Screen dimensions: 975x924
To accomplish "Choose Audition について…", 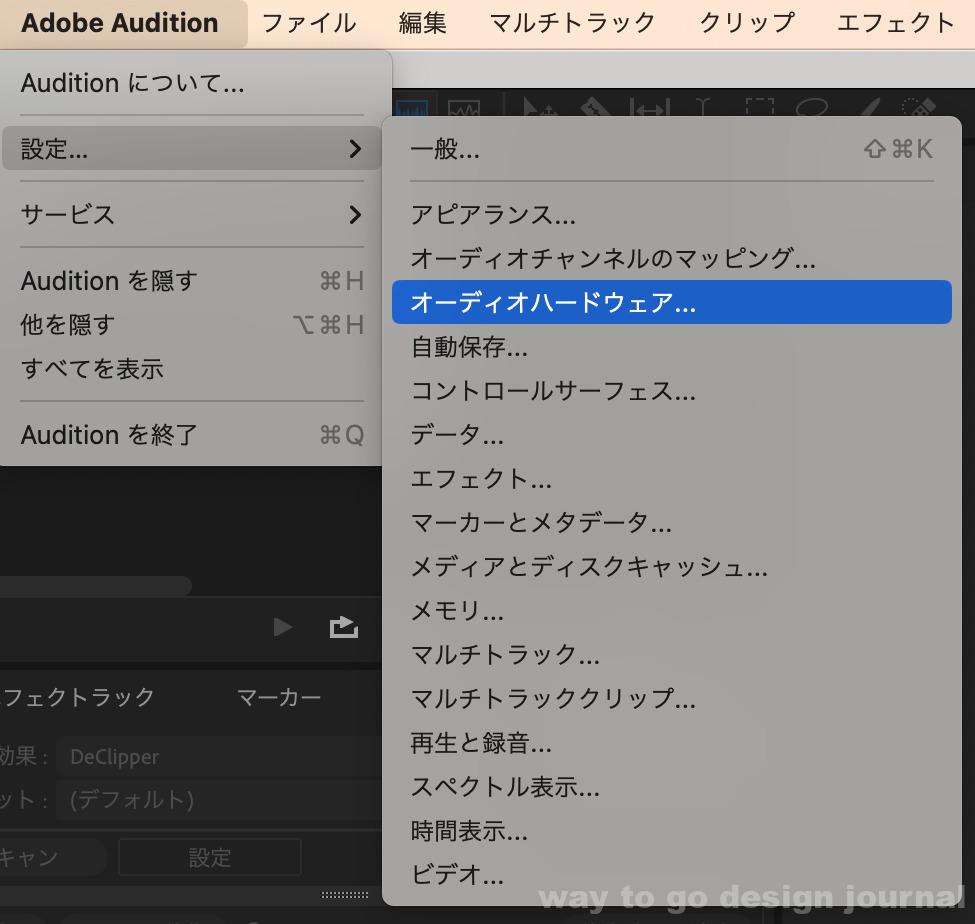I will pyautogui.click(x=132, y=83).
